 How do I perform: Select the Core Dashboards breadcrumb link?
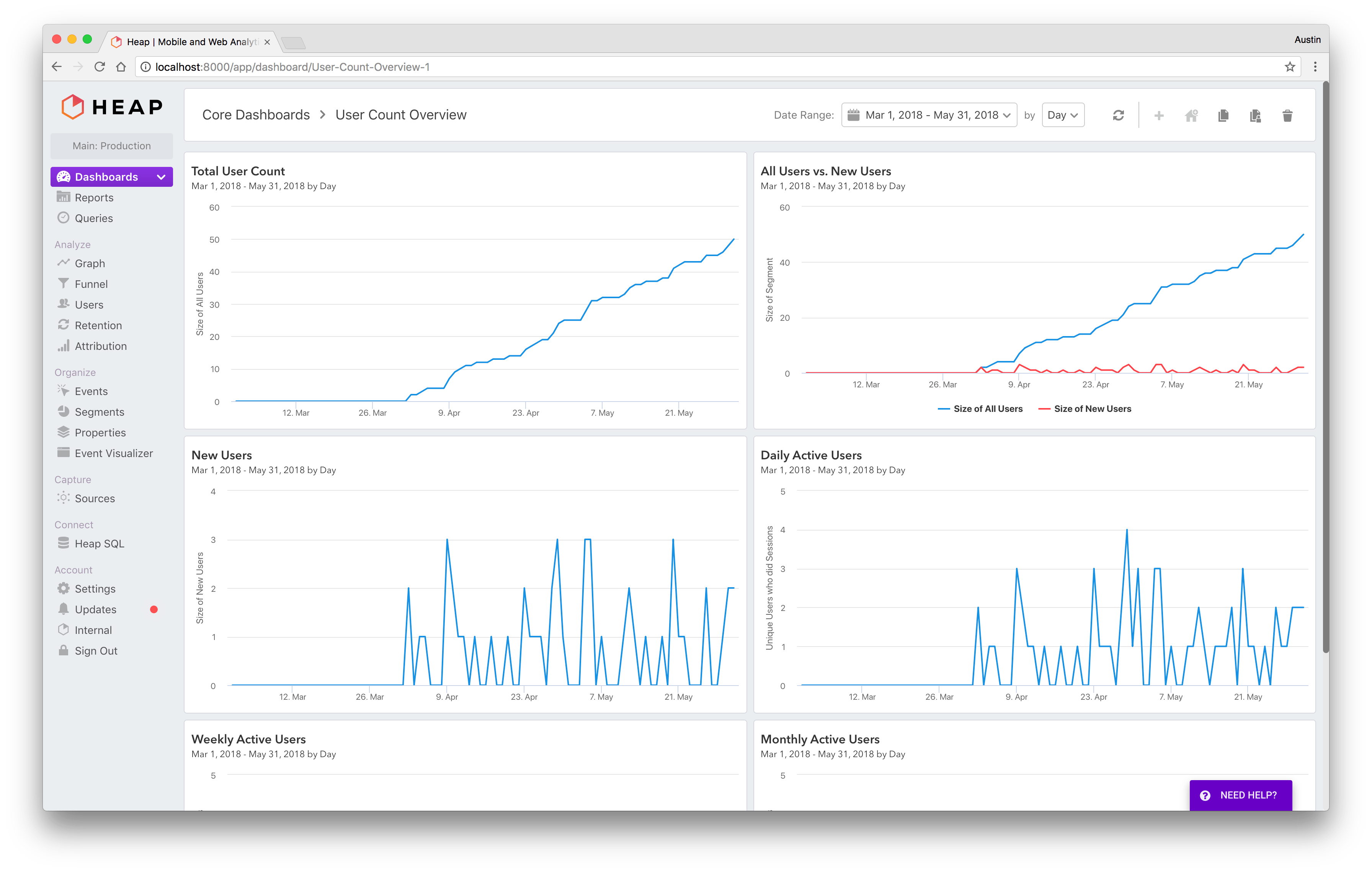pos(258,114)
